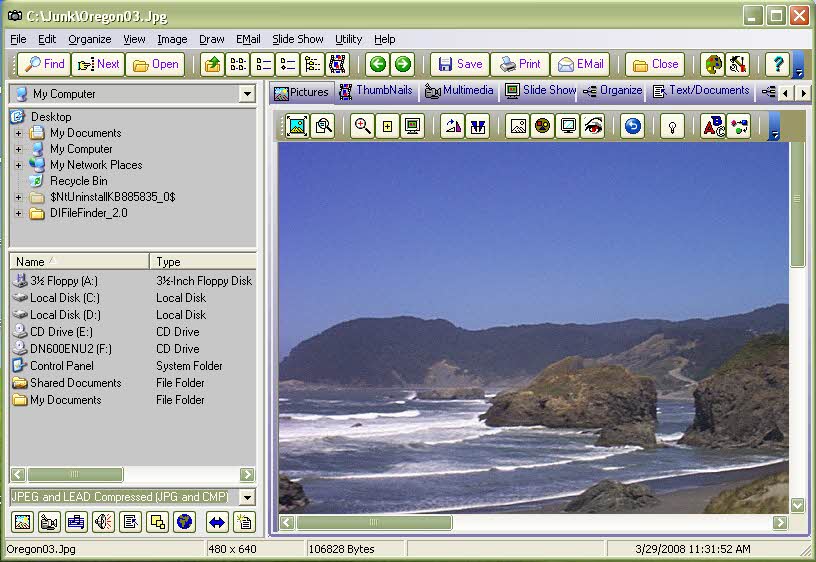Click the EMail toolbar button
The height and width of the screenshot is (562, 816).
580,64
